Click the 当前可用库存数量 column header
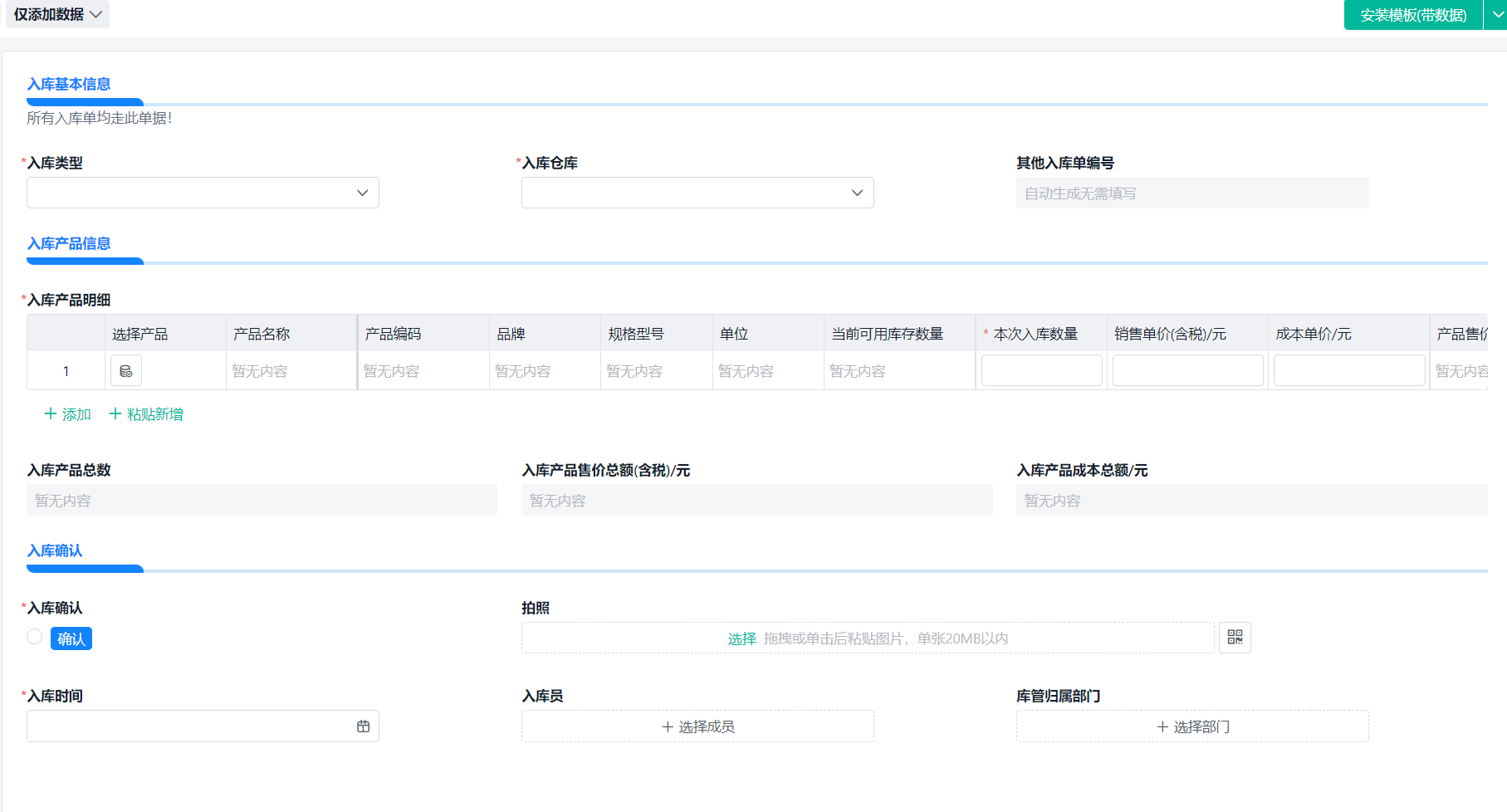This screenshot has height=812, width=1507. click(899, 333)
